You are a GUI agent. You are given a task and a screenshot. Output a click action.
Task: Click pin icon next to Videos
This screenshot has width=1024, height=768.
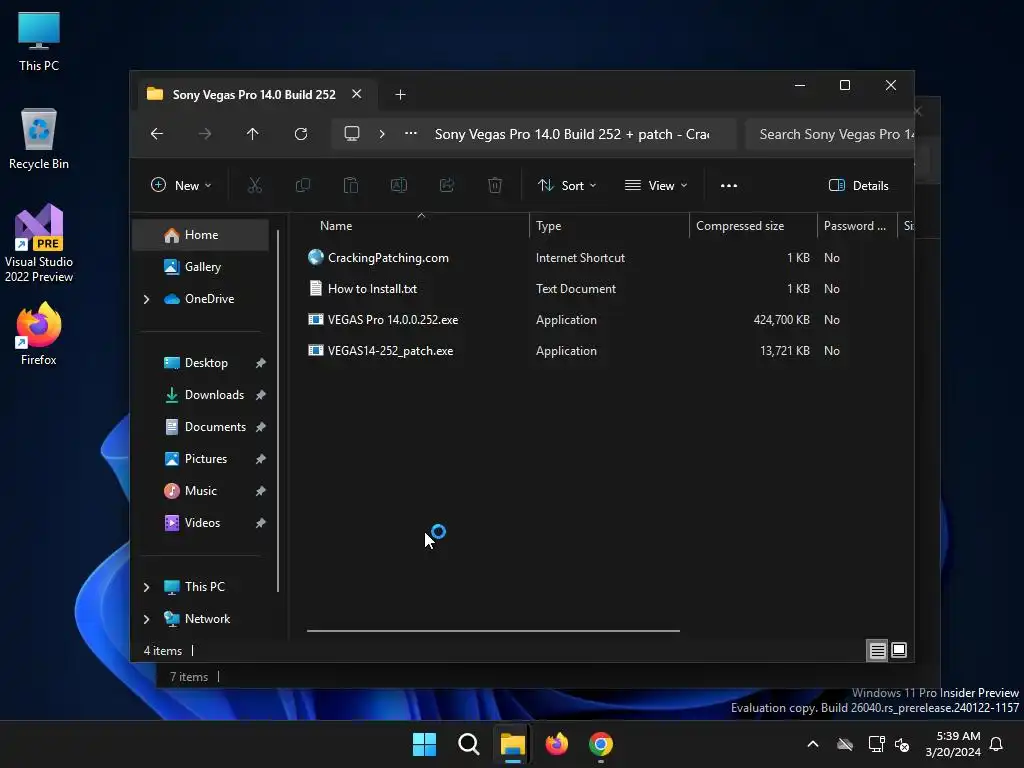click(x=261, y=523)
